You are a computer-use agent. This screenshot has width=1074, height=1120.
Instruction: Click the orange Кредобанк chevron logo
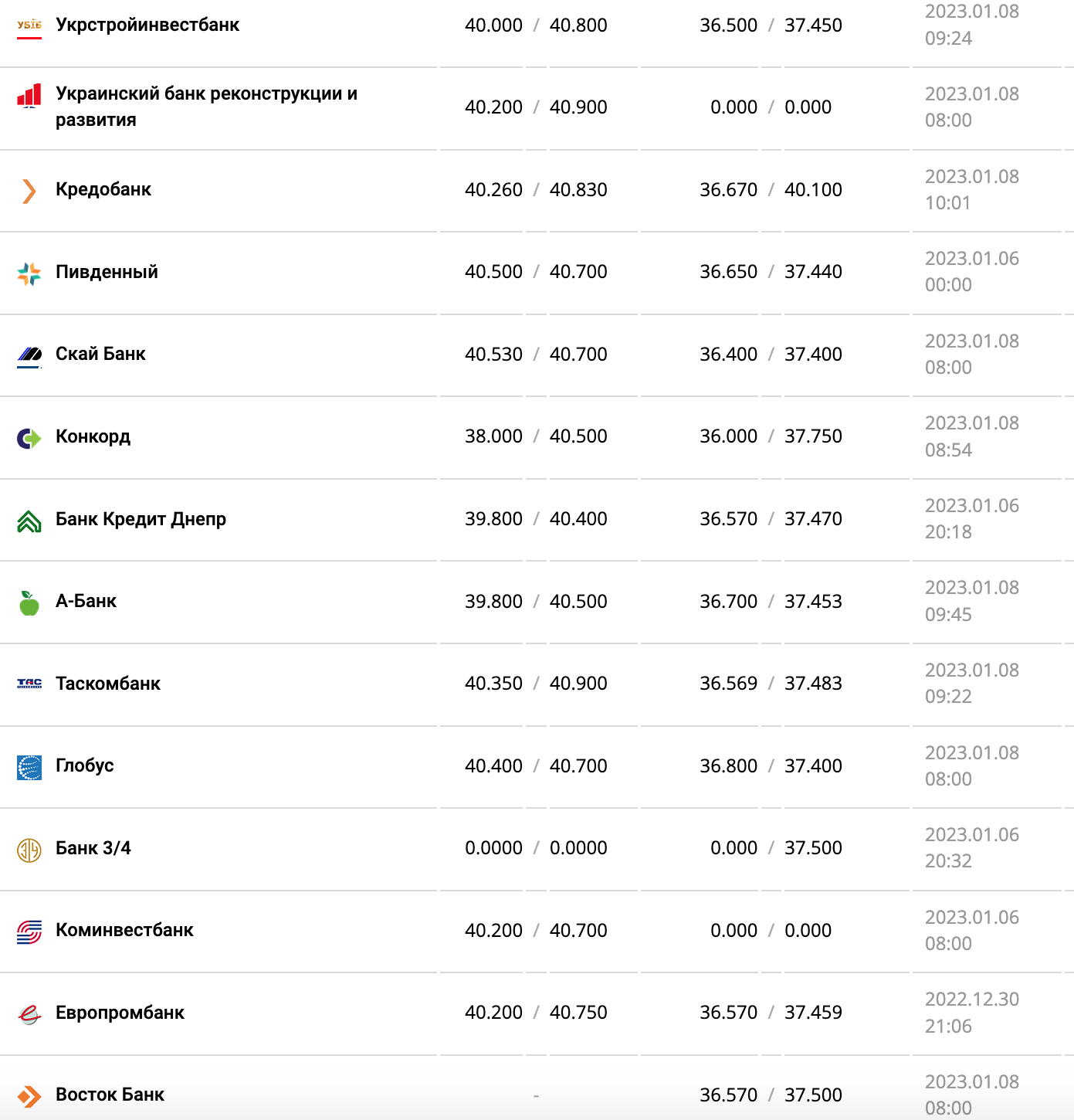point(29,191)
